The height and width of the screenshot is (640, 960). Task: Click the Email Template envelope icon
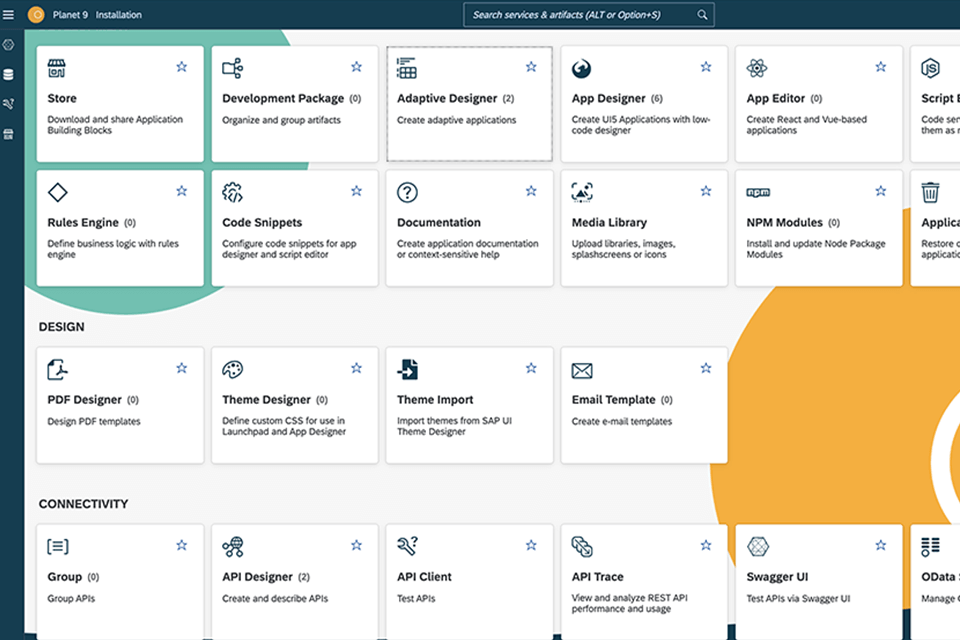[x=582, y=371]
